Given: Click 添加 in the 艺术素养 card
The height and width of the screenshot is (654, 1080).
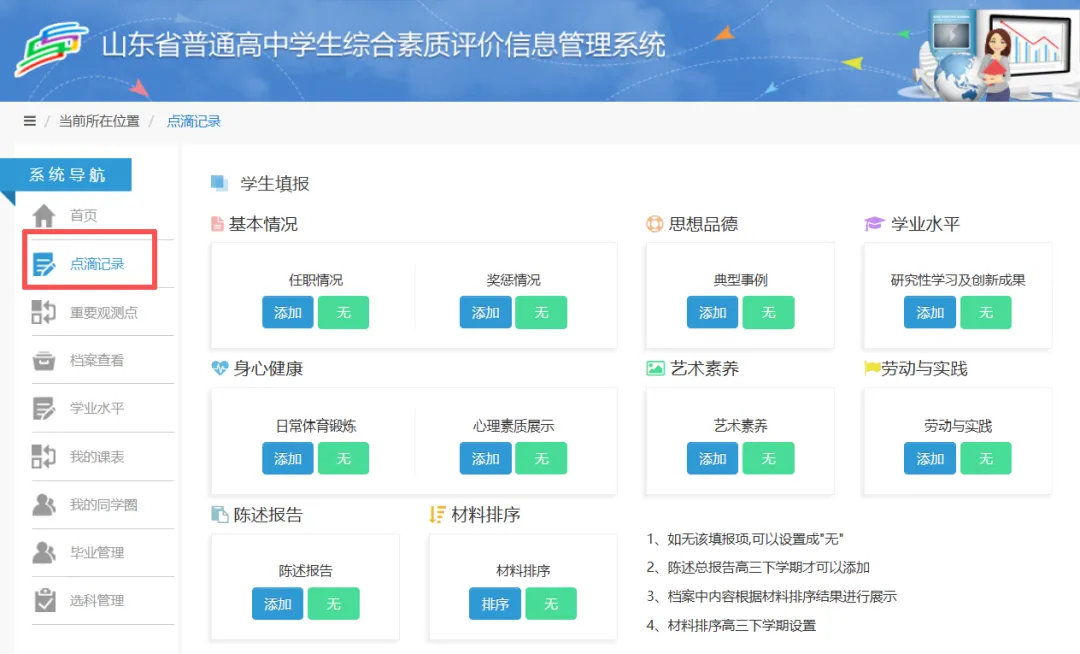Looking at the screenshot, I should point(712,458).
